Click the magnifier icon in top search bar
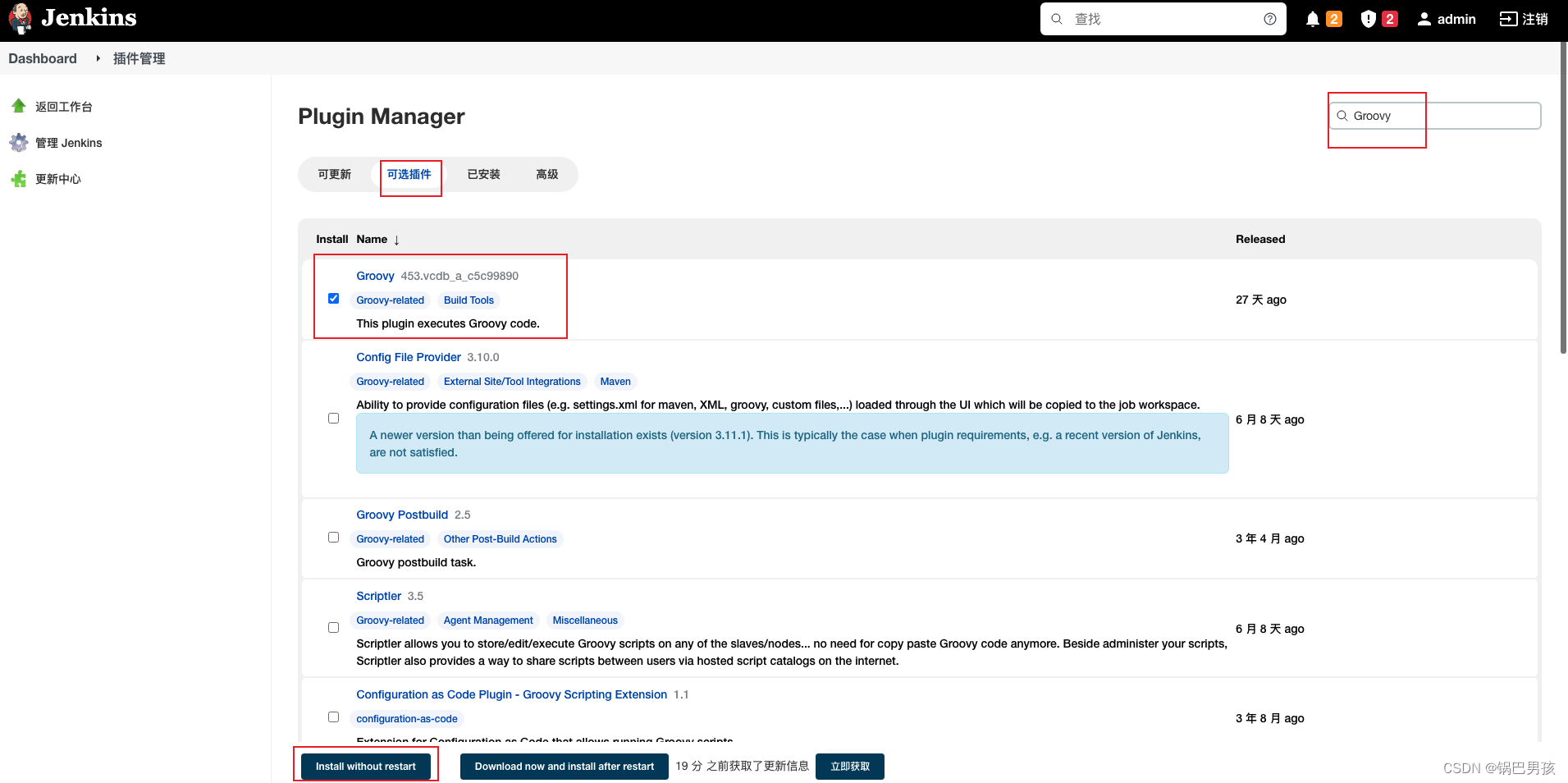This screenshot has width=1568, height=783. click(1057, 19)
